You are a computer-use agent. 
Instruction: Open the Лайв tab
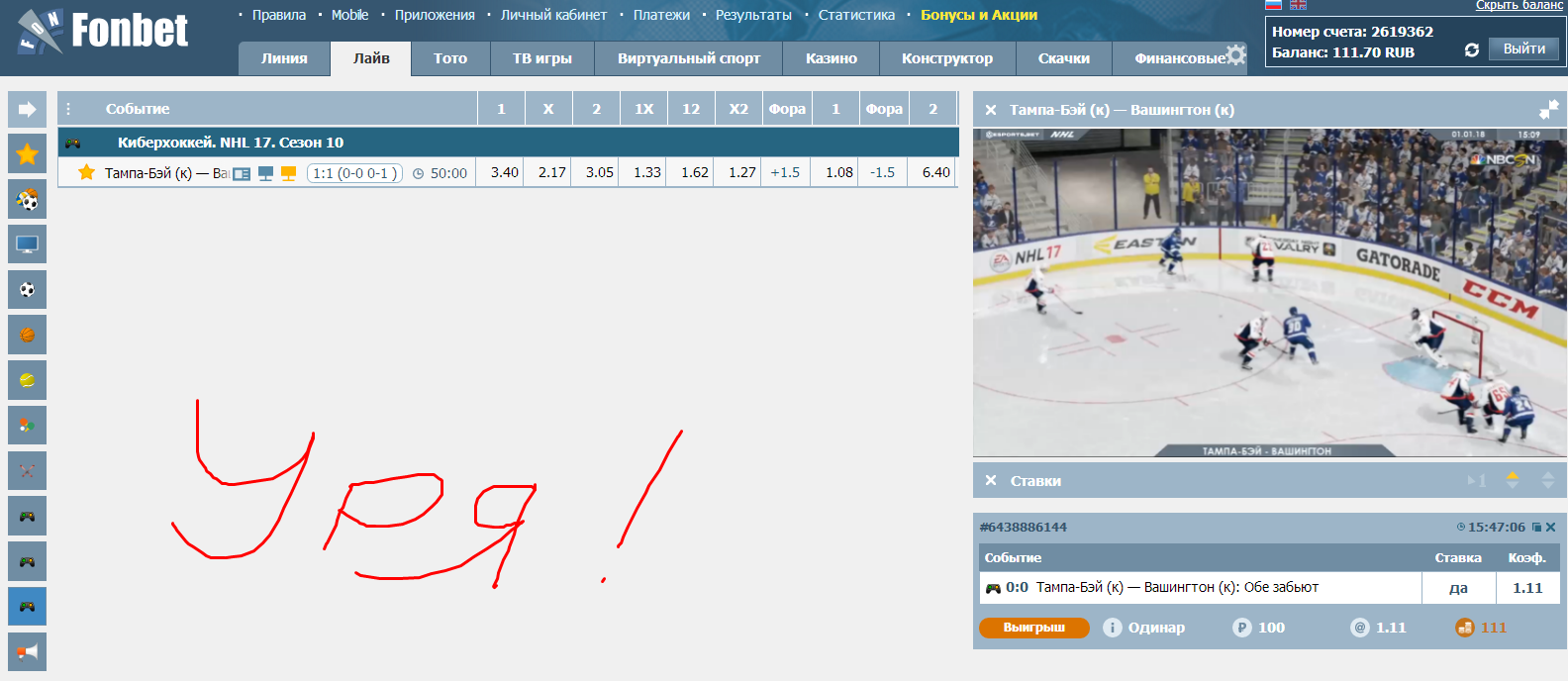click(371, 58)
